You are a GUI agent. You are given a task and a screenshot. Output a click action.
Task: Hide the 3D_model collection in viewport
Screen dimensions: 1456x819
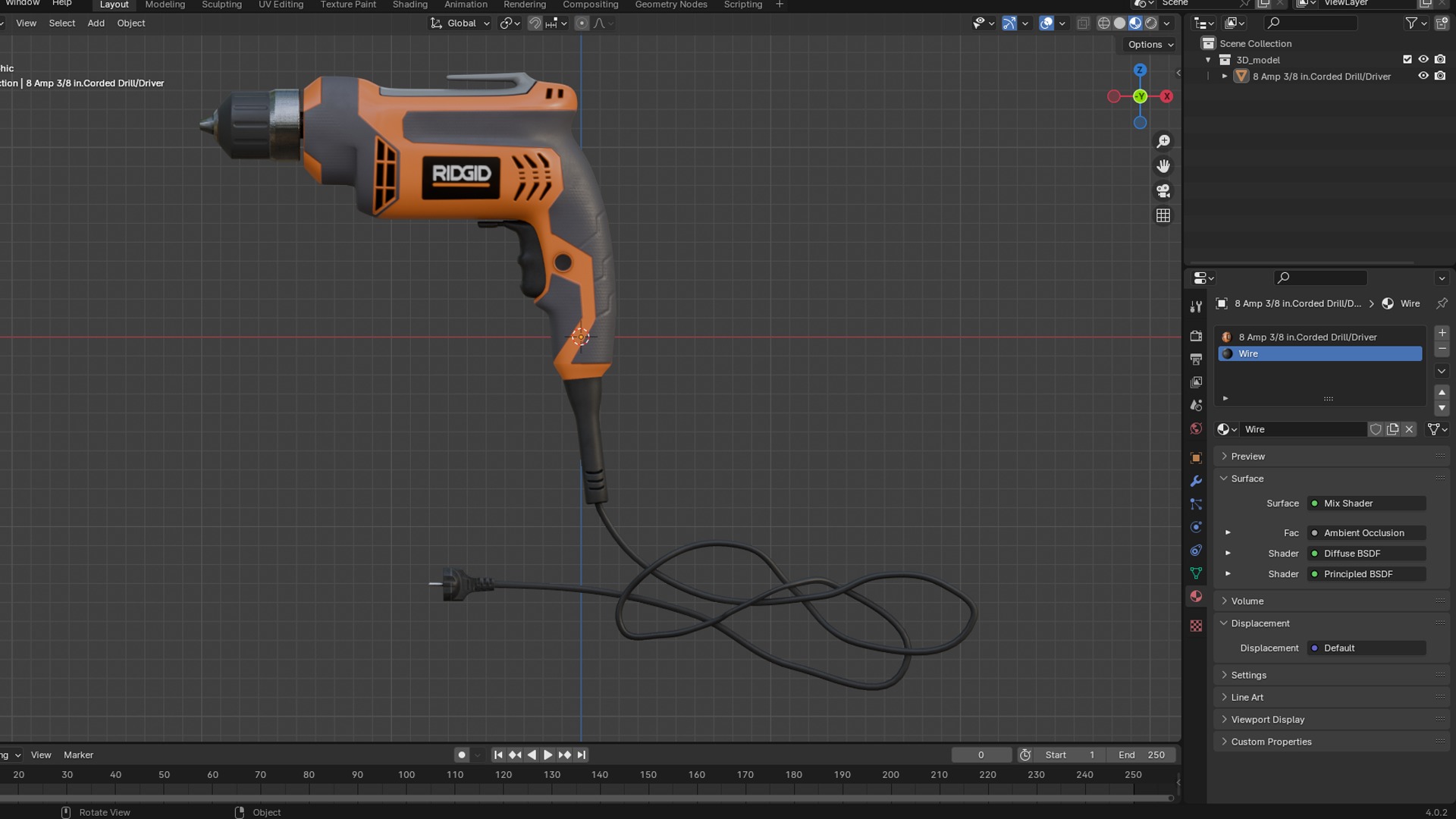click(1423, 60)
